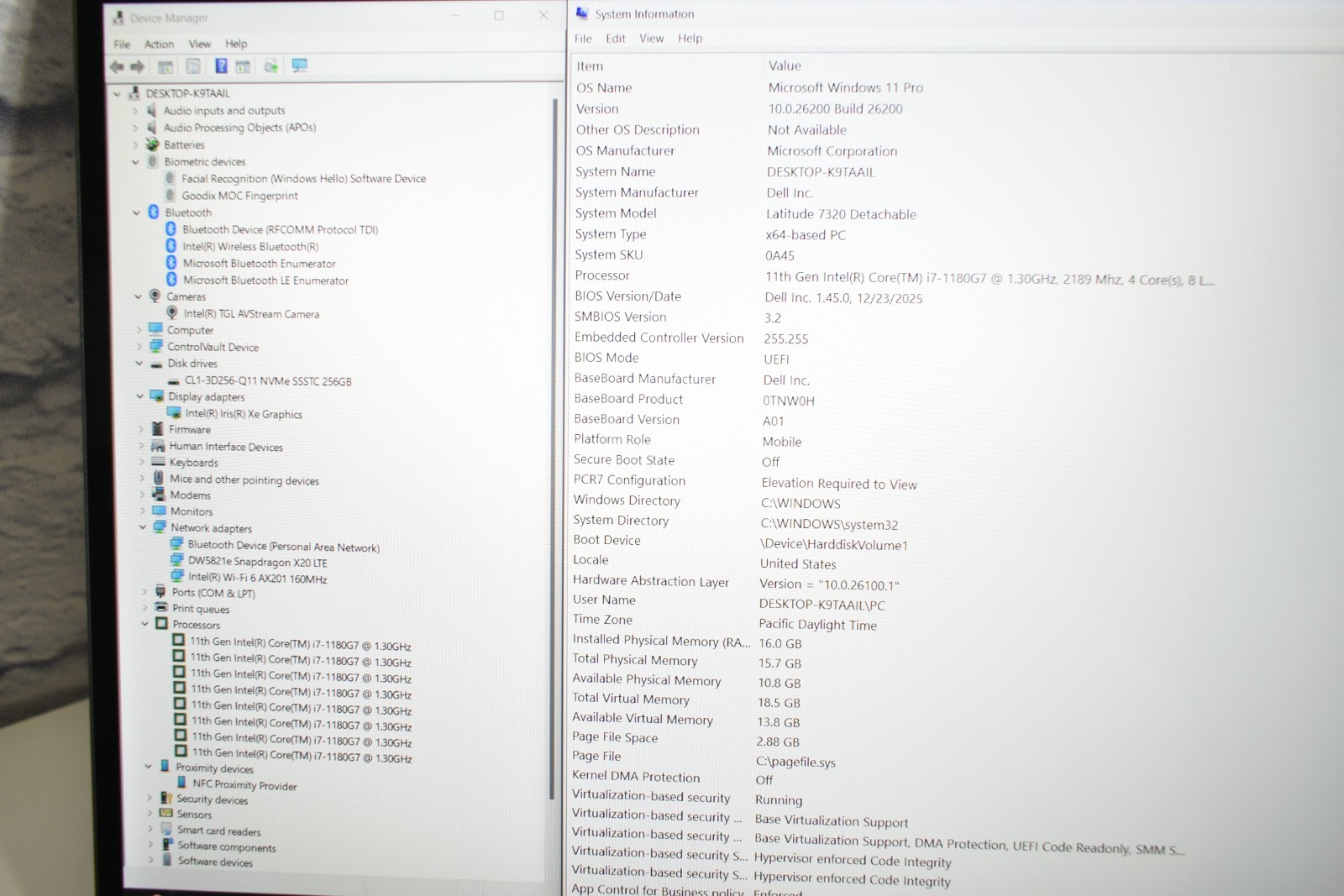Click the Goodix MOC Fingerprint device icon
Screen dimensions: 1344x896
(x=171, y=195)
